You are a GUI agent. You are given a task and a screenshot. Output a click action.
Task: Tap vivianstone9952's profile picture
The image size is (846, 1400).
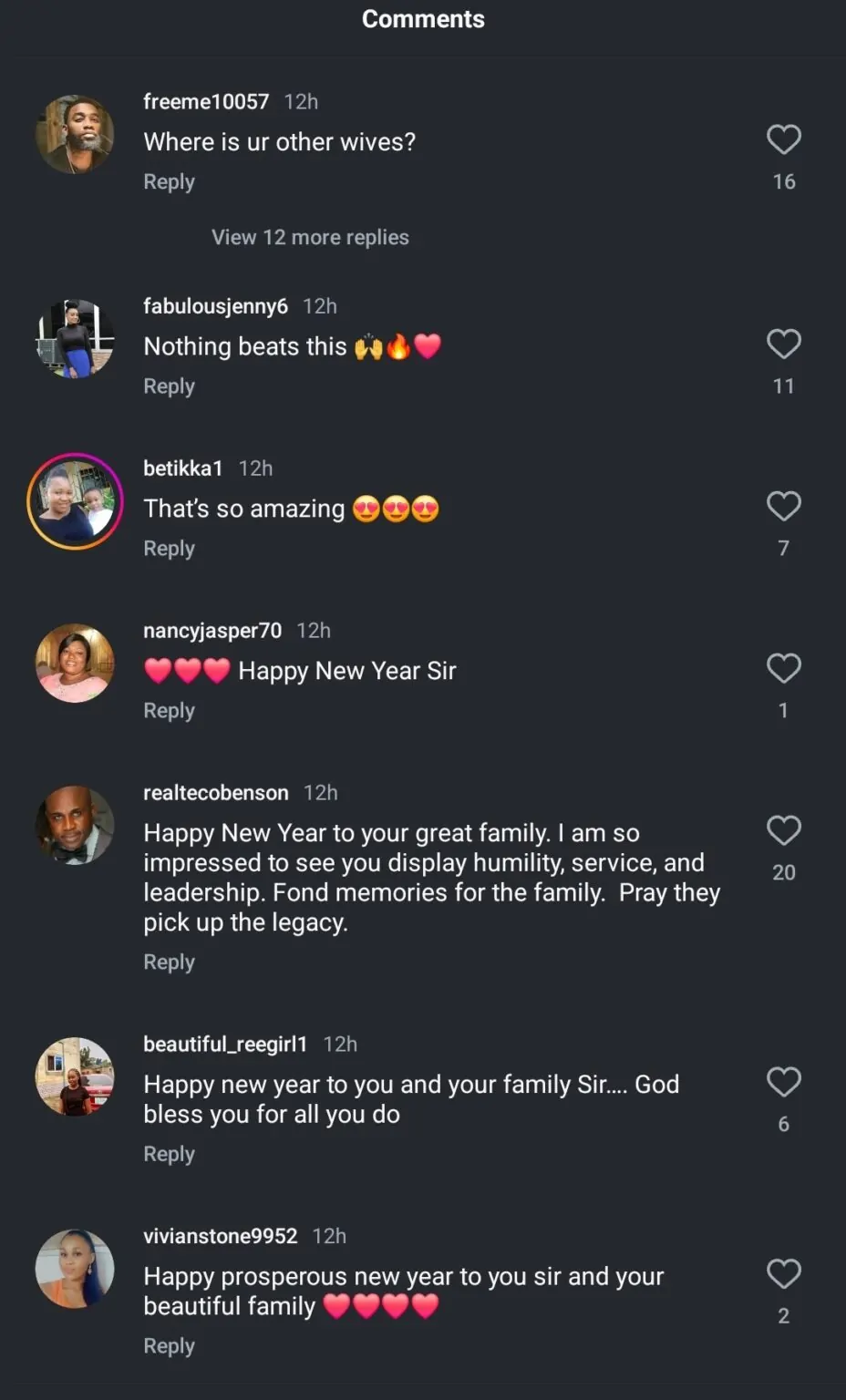coord(75,1268)
